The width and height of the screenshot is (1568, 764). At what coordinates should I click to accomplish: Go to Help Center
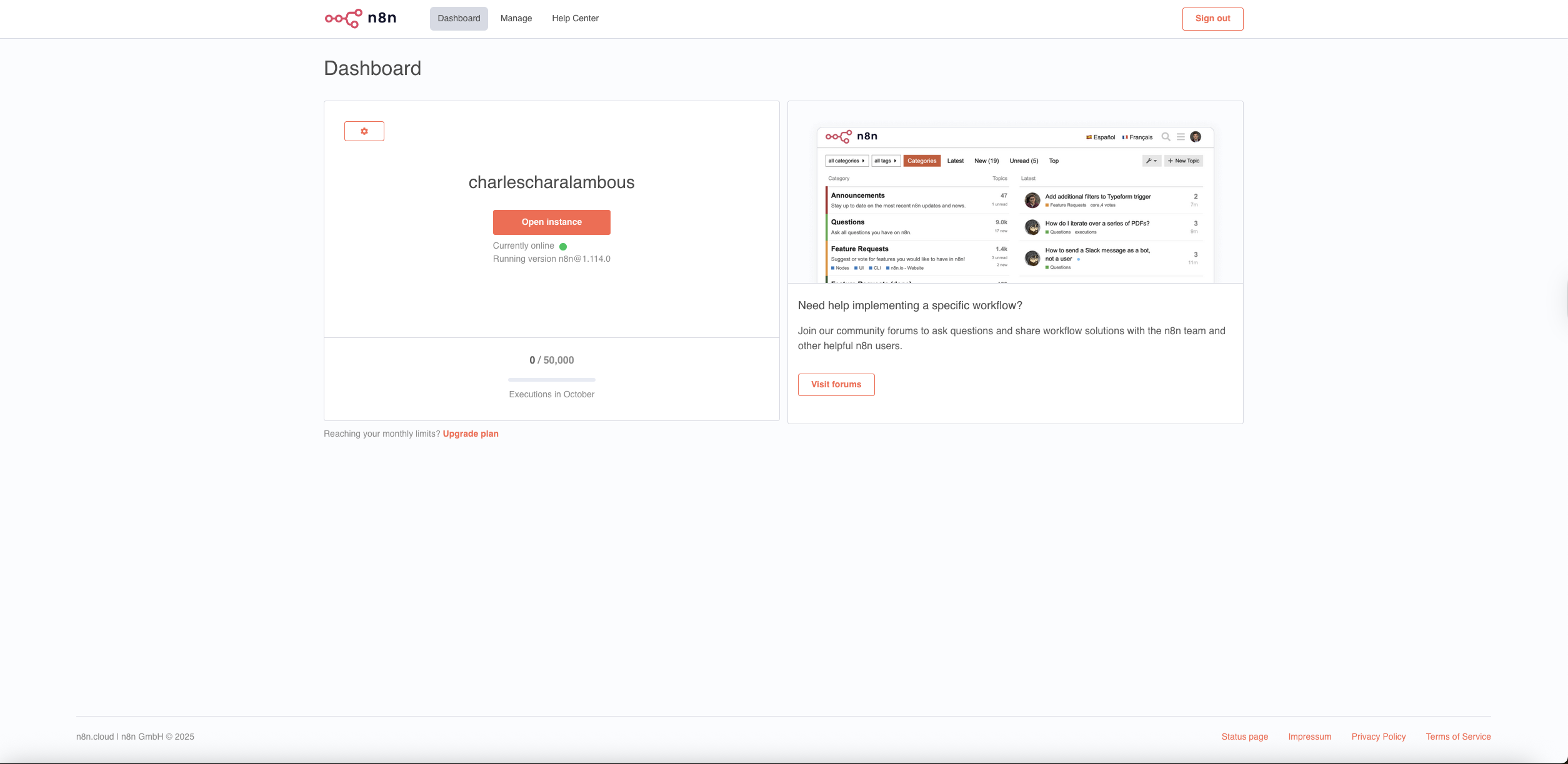575,19
